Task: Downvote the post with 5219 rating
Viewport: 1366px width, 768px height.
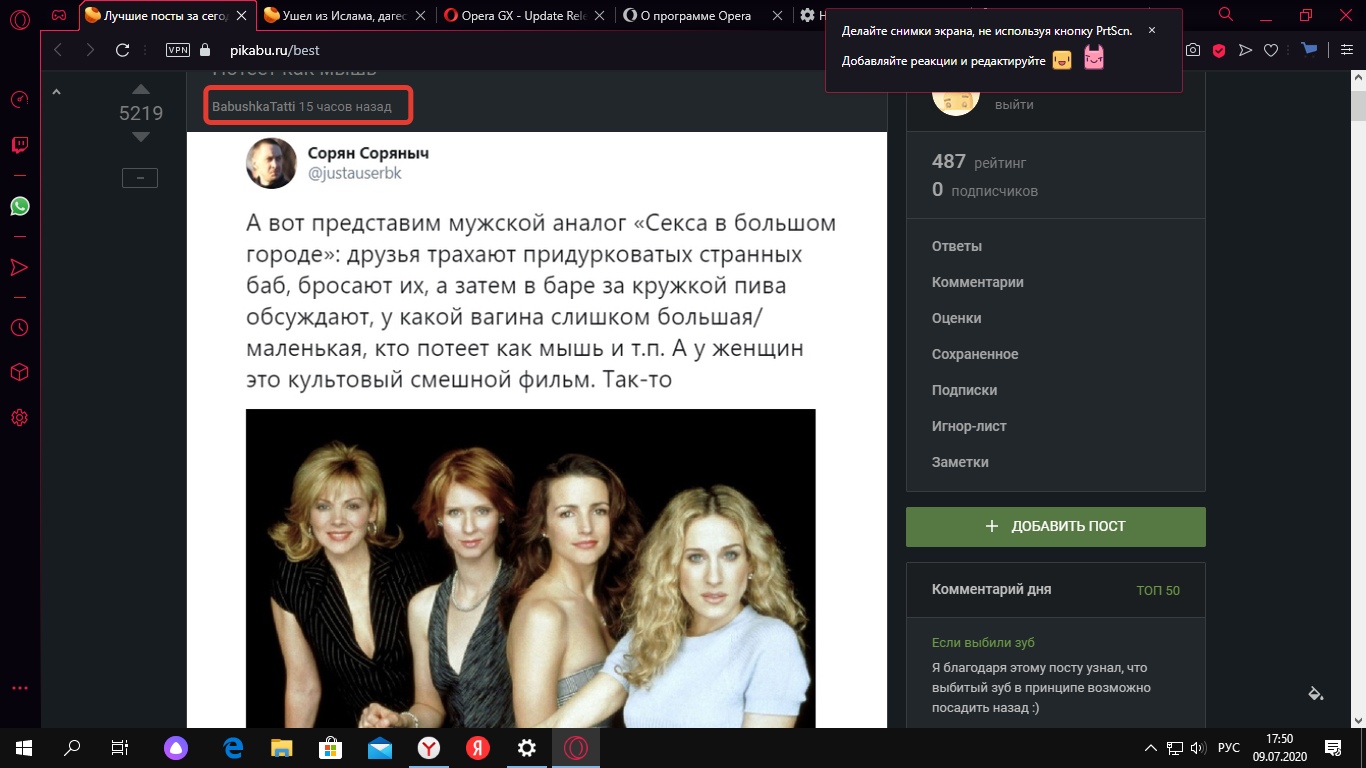Action: coord(141,137)
